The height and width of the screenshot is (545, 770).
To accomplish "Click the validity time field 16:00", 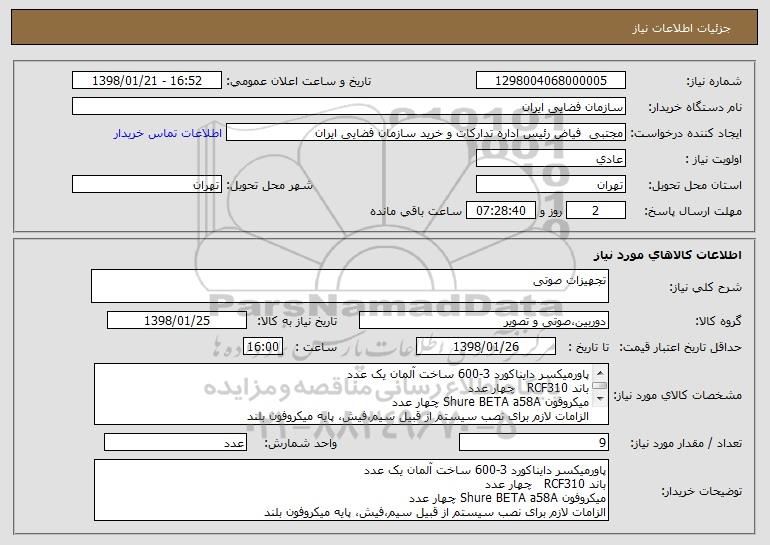I will [263, 347].
